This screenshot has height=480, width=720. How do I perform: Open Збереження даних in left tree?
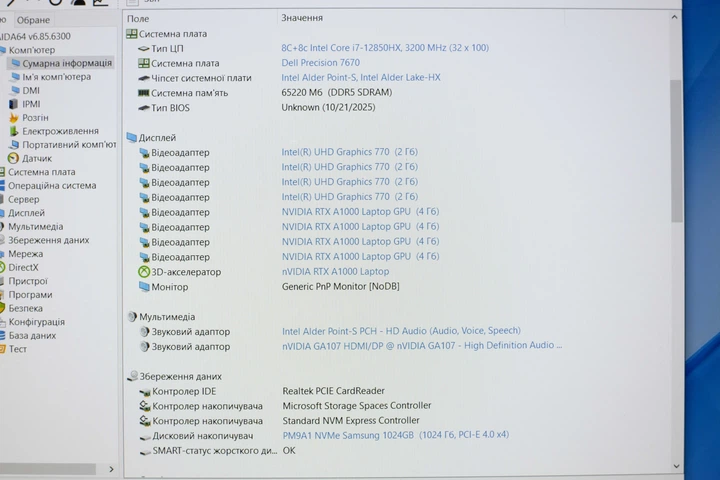tap(48, 240)
